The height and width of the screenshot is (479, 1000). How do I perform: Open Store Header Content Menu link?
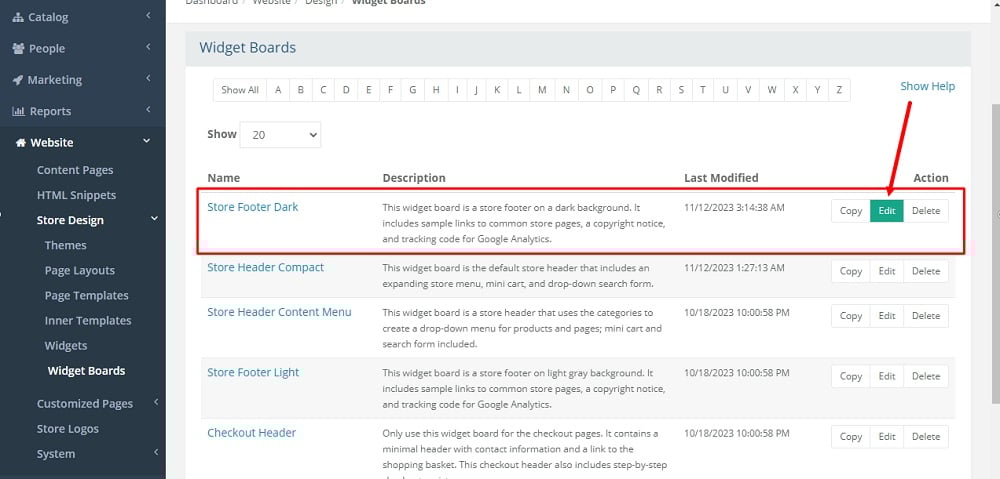pos(279,312)
